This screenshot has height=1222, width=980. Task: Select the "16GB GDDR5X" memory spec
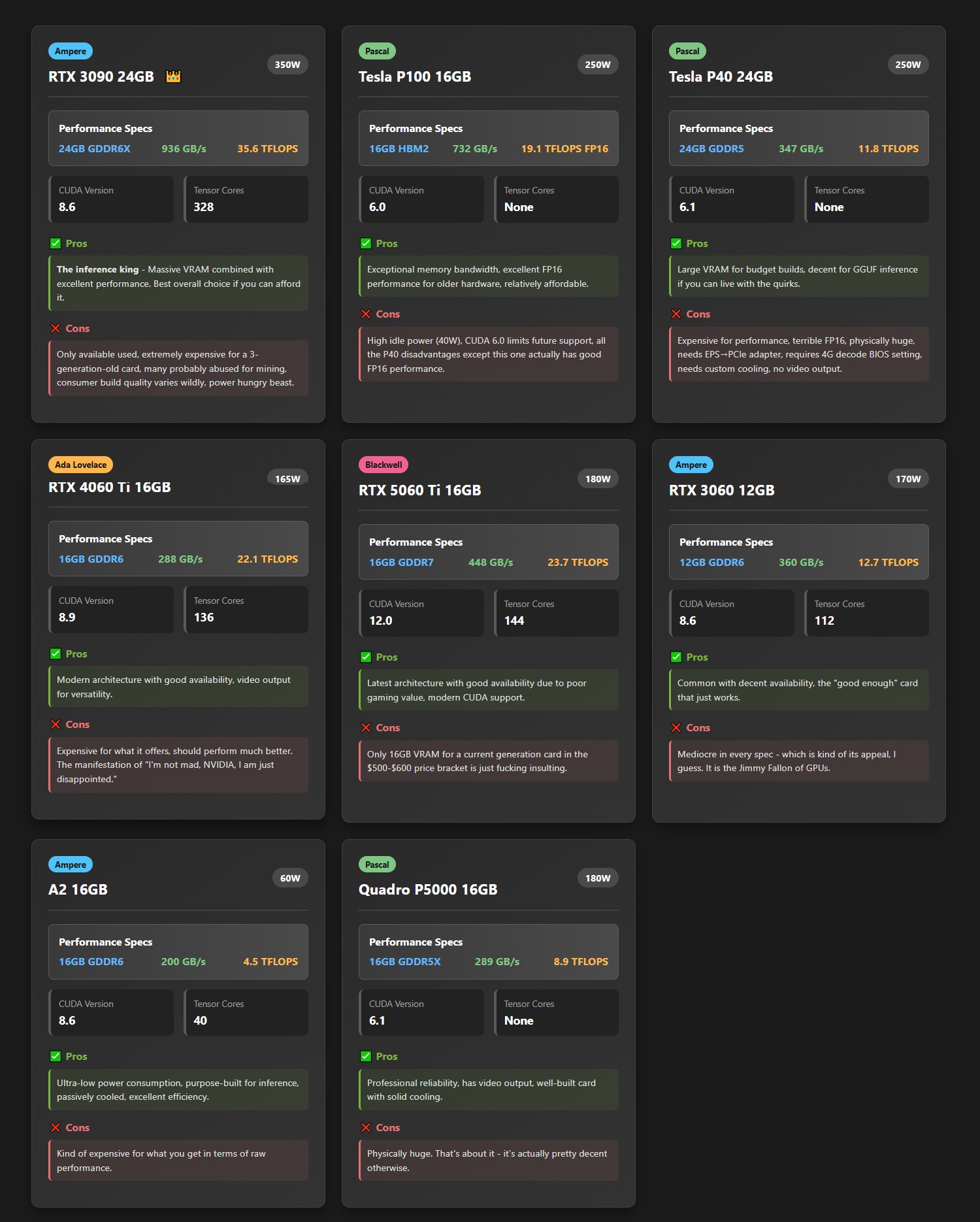pyautogui.click(x=405, y=961)
